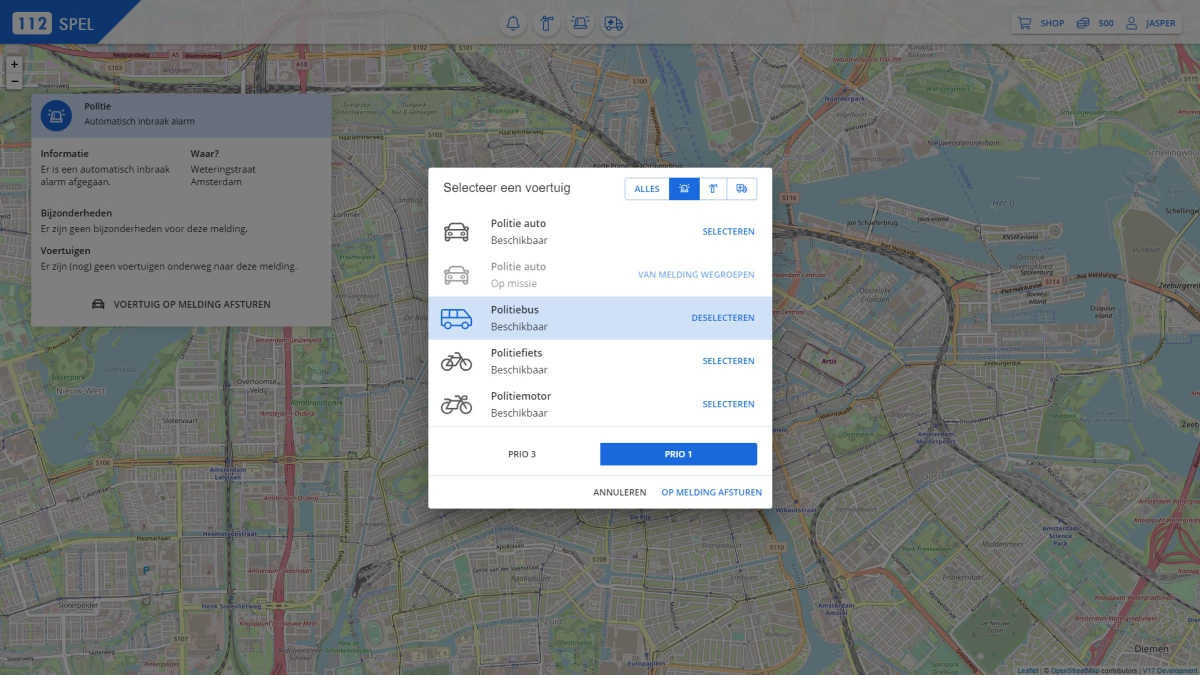Click the police siren icon in top bar
This screenshot has width=1200, height=675.
[580, 24]
